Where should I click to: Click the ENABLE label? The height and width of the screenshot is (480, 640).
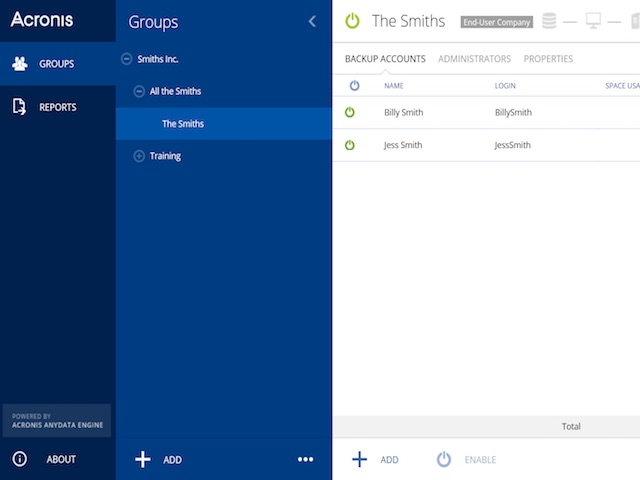(x=480, y=460)
